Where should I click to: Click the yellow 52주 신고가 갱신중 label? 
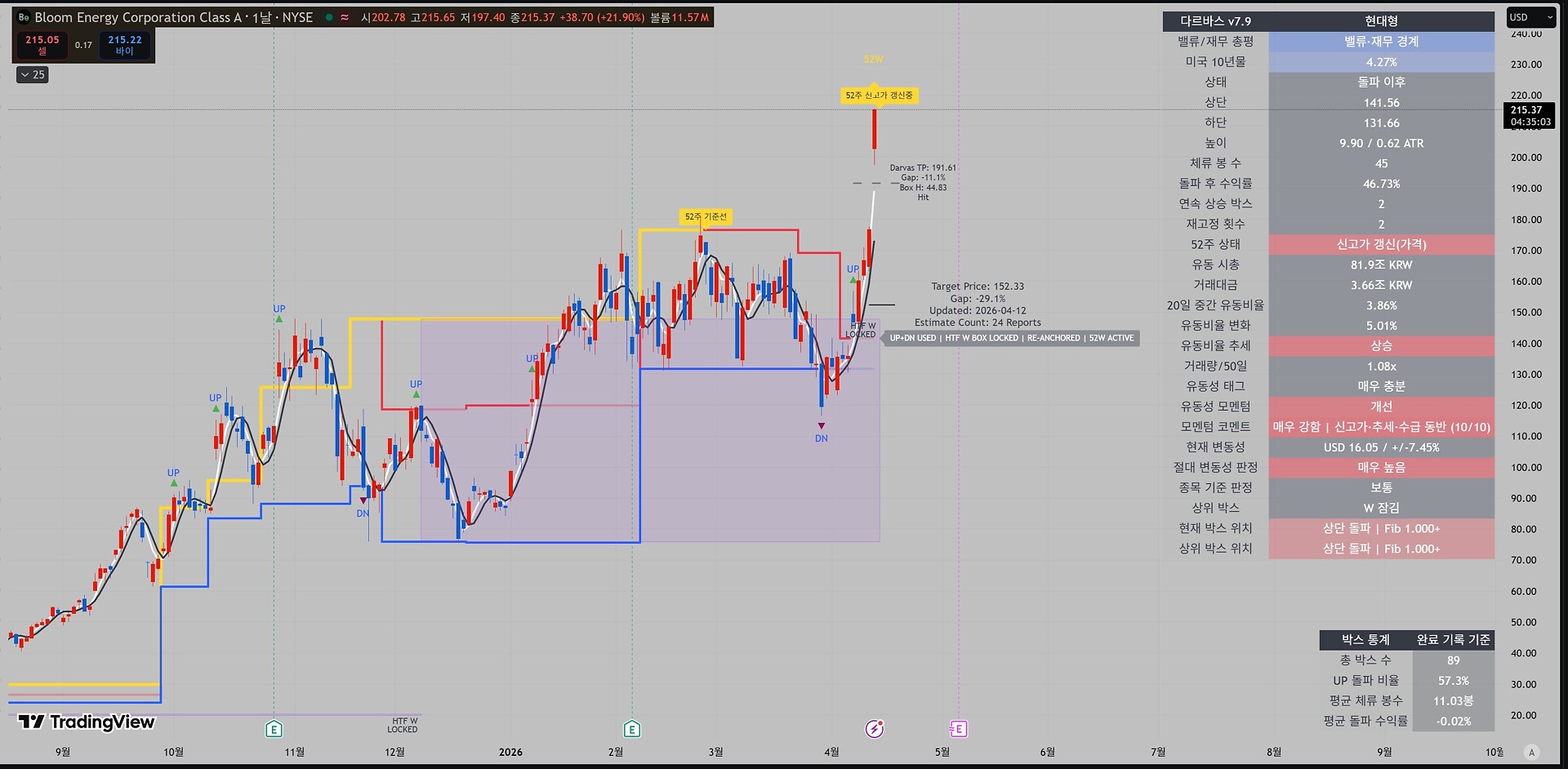879,96
